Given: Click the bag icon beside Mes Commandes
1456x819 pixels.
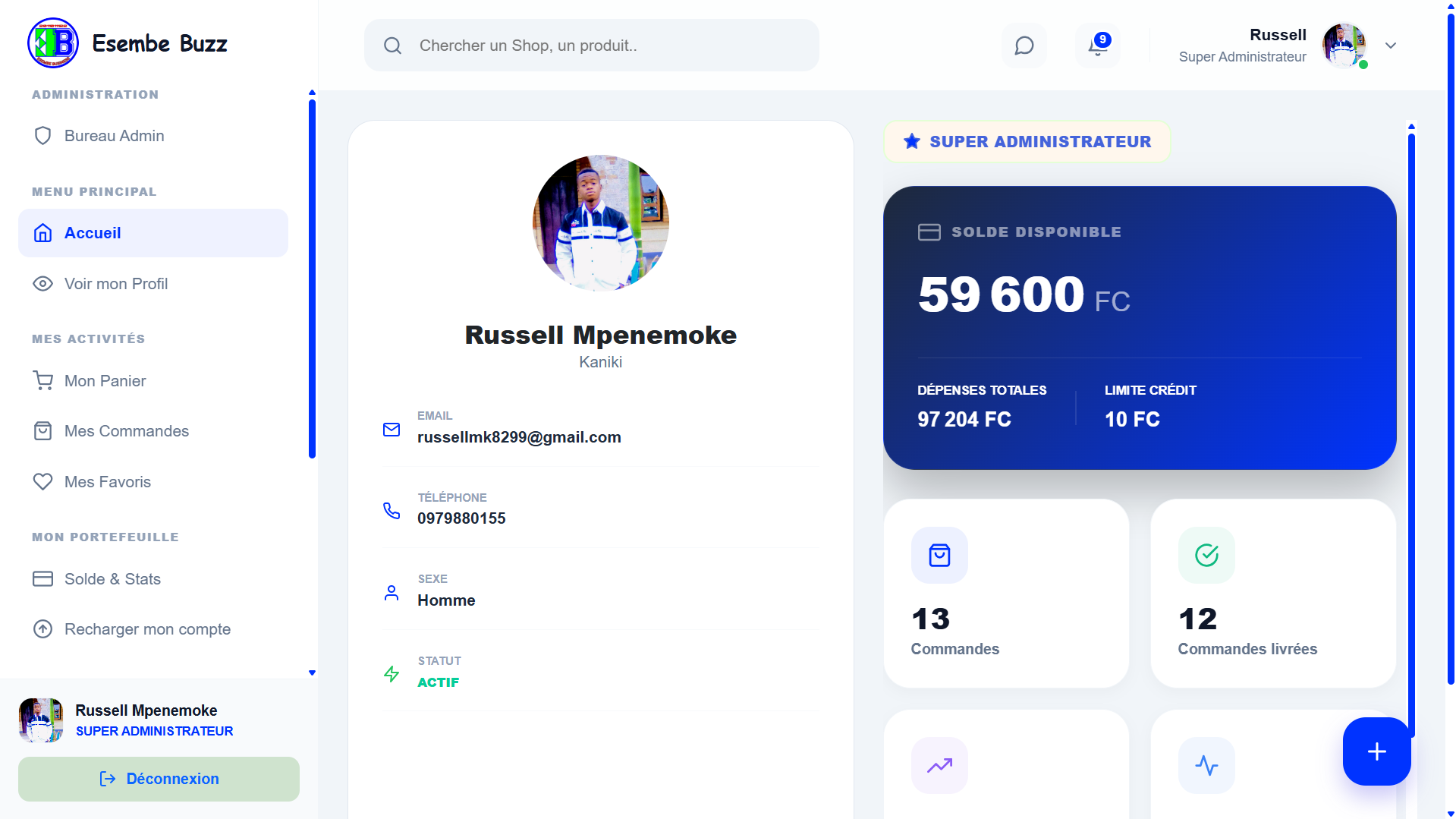Looking at the screenshot, I should coord(43,431).
